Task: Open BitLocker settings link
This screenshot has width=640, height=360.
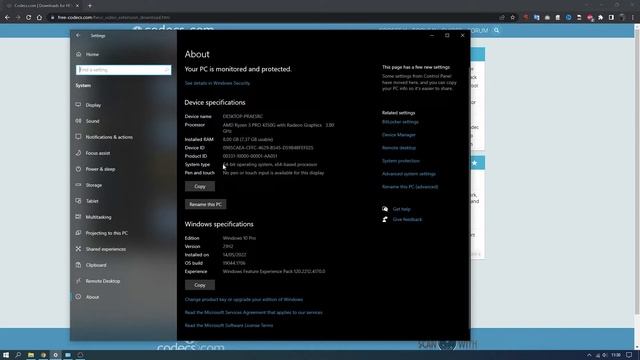Action: tap(400, 122)
